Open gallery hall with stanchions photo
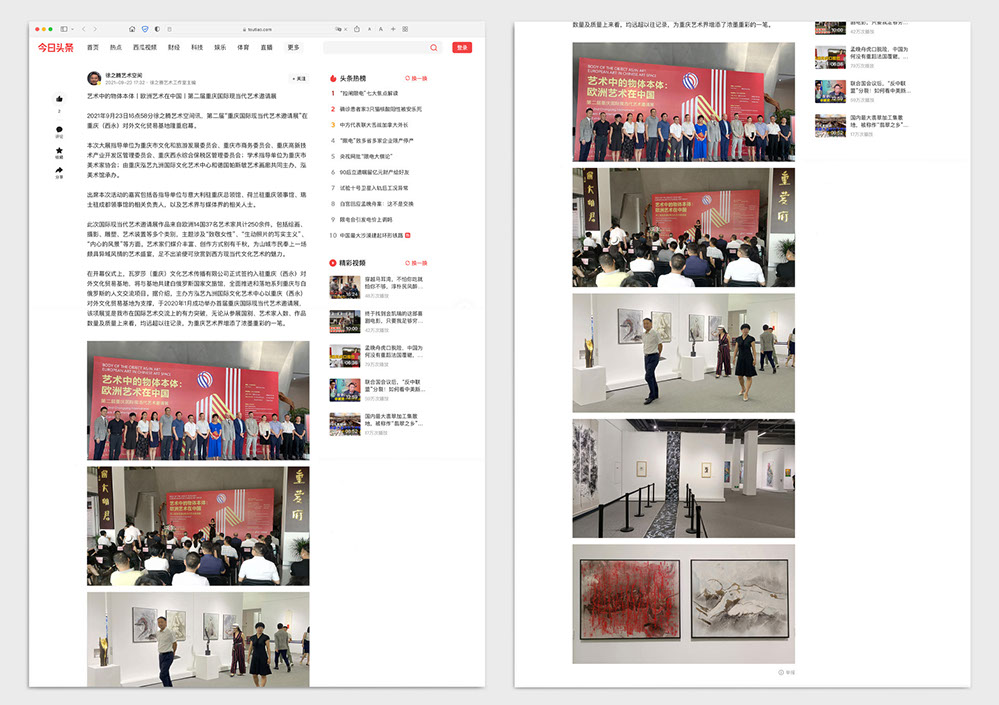The image size is (999, 705). (x=684, y=478)
